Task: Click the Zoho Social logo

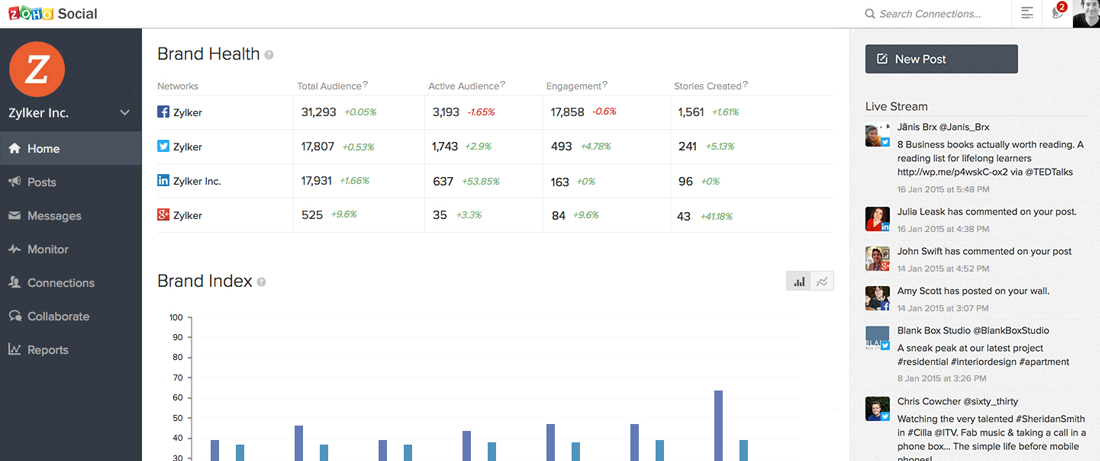Action: (53, 13)
